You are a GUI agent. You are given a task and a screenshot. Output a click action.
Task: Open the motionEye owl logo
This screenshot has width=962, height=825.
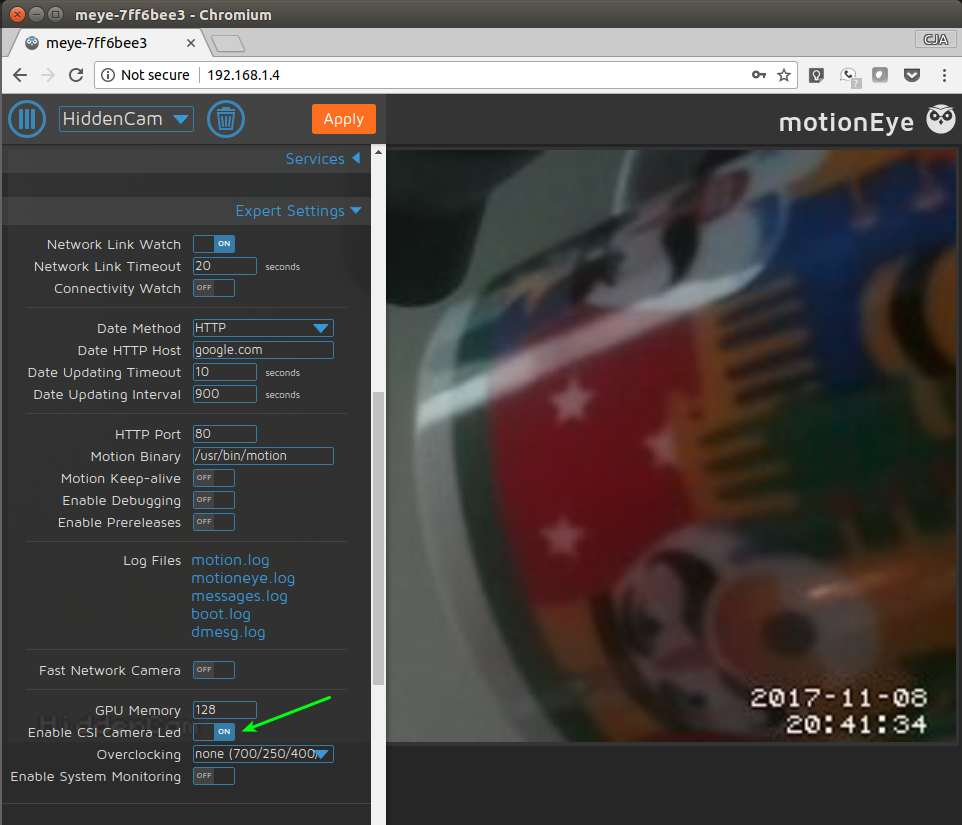pos(940,119)
